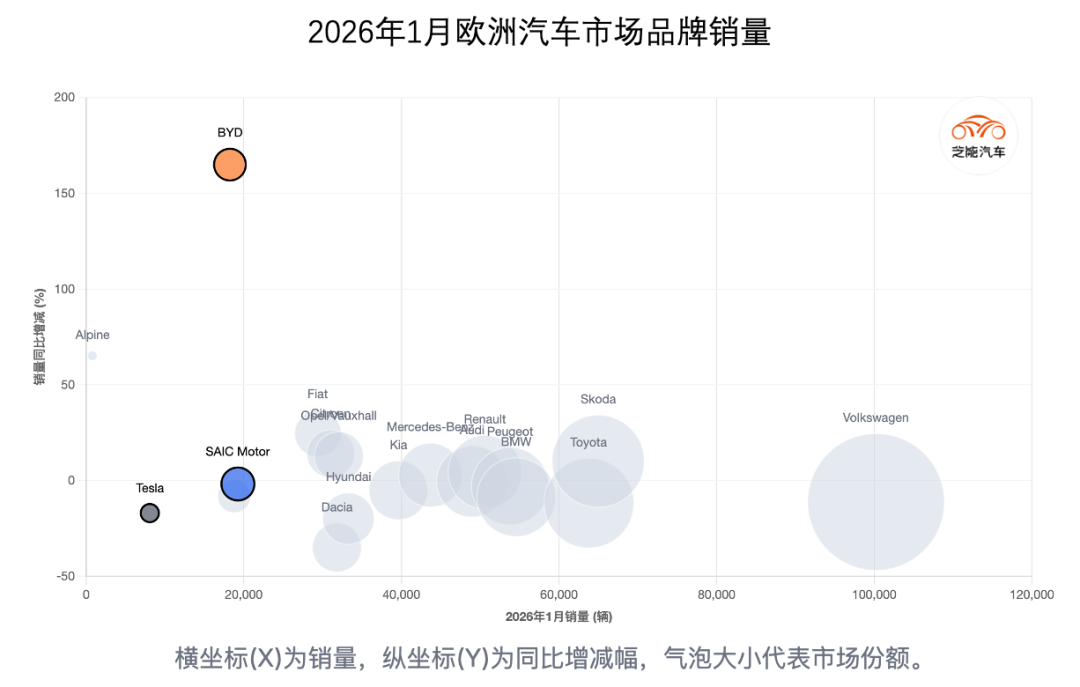Click the dark gray Tesla bubble
The image size is (1080, 687).
[x=149, y=513]
